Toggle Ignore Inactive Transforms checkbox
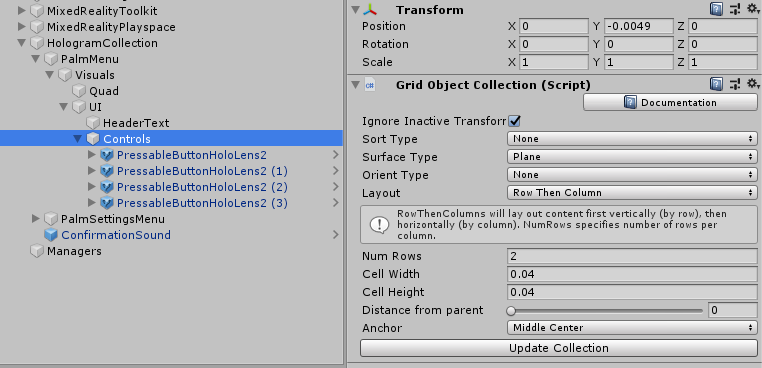The width and height of the screenshot is (762, 368). coord(514,121)
